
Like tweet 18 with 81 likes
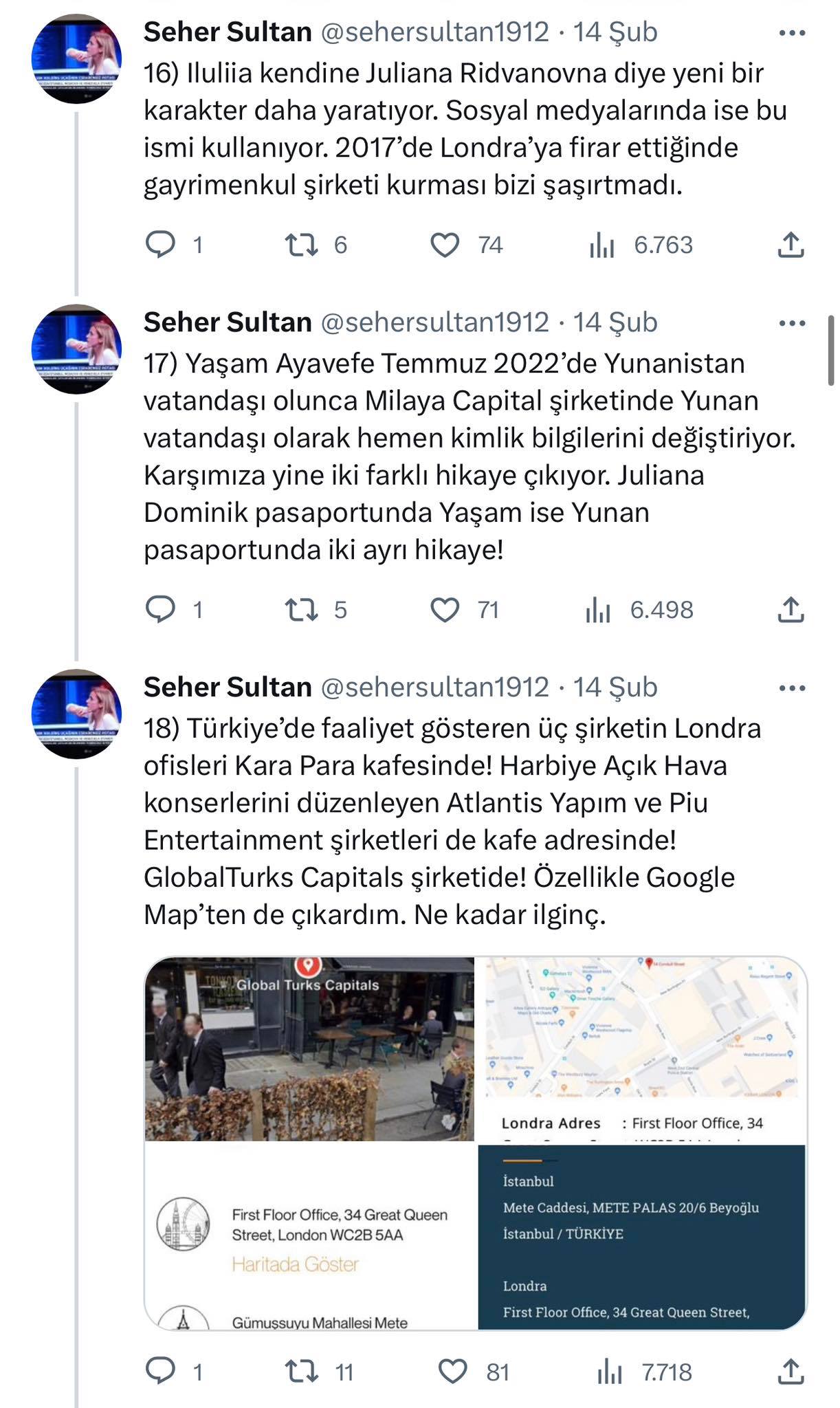click(453, 1372)
